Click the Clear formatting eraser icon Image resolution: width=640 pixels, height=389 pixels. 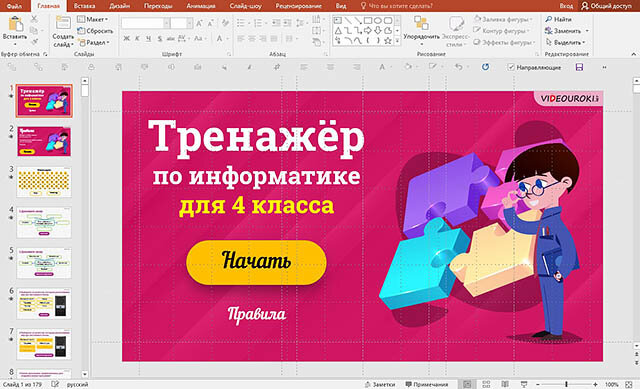[x=225, y=23]
